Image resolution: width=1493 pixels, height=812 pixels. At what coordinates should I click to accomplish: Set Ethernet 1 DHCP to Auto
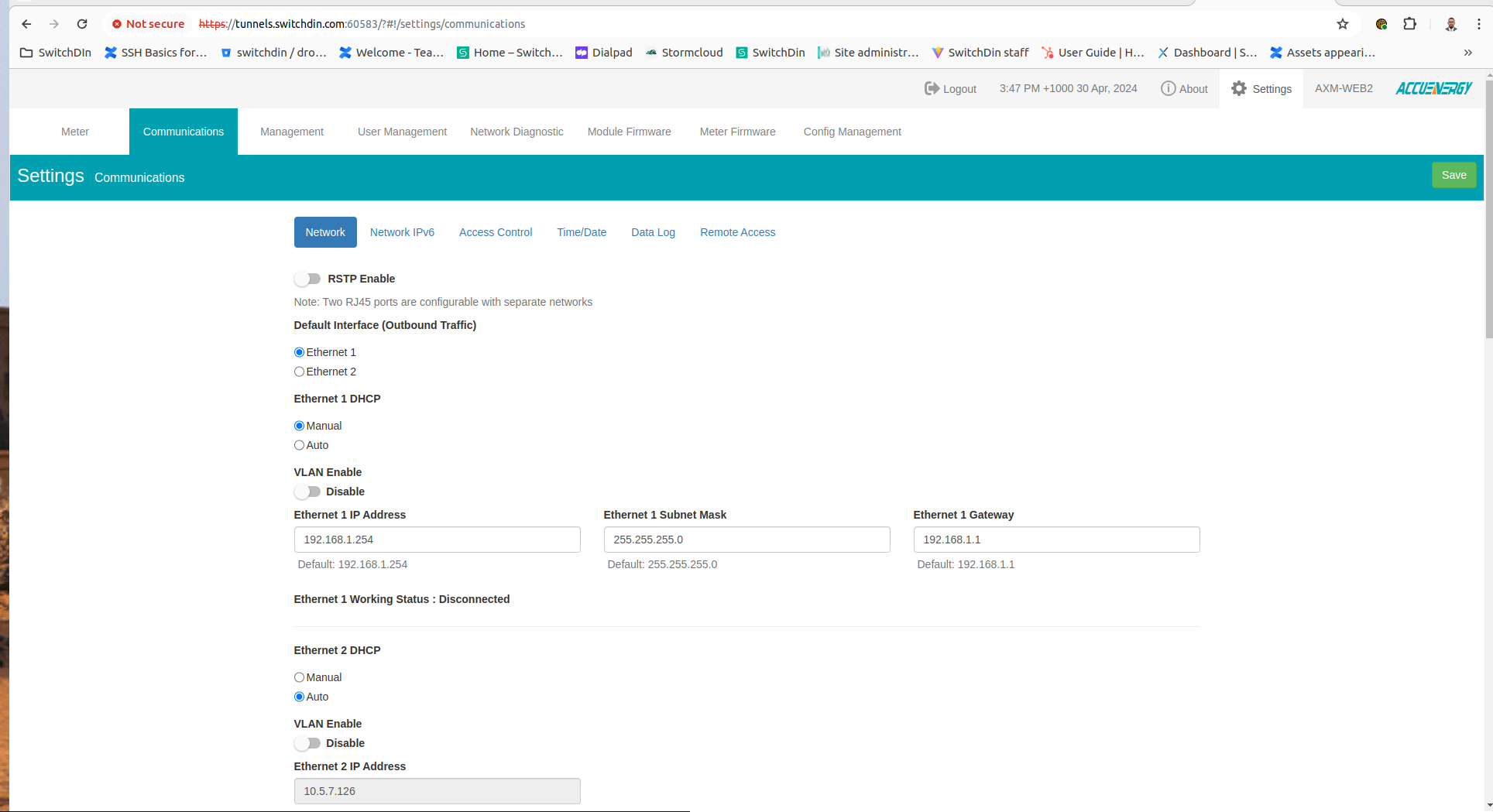[299, 445]
